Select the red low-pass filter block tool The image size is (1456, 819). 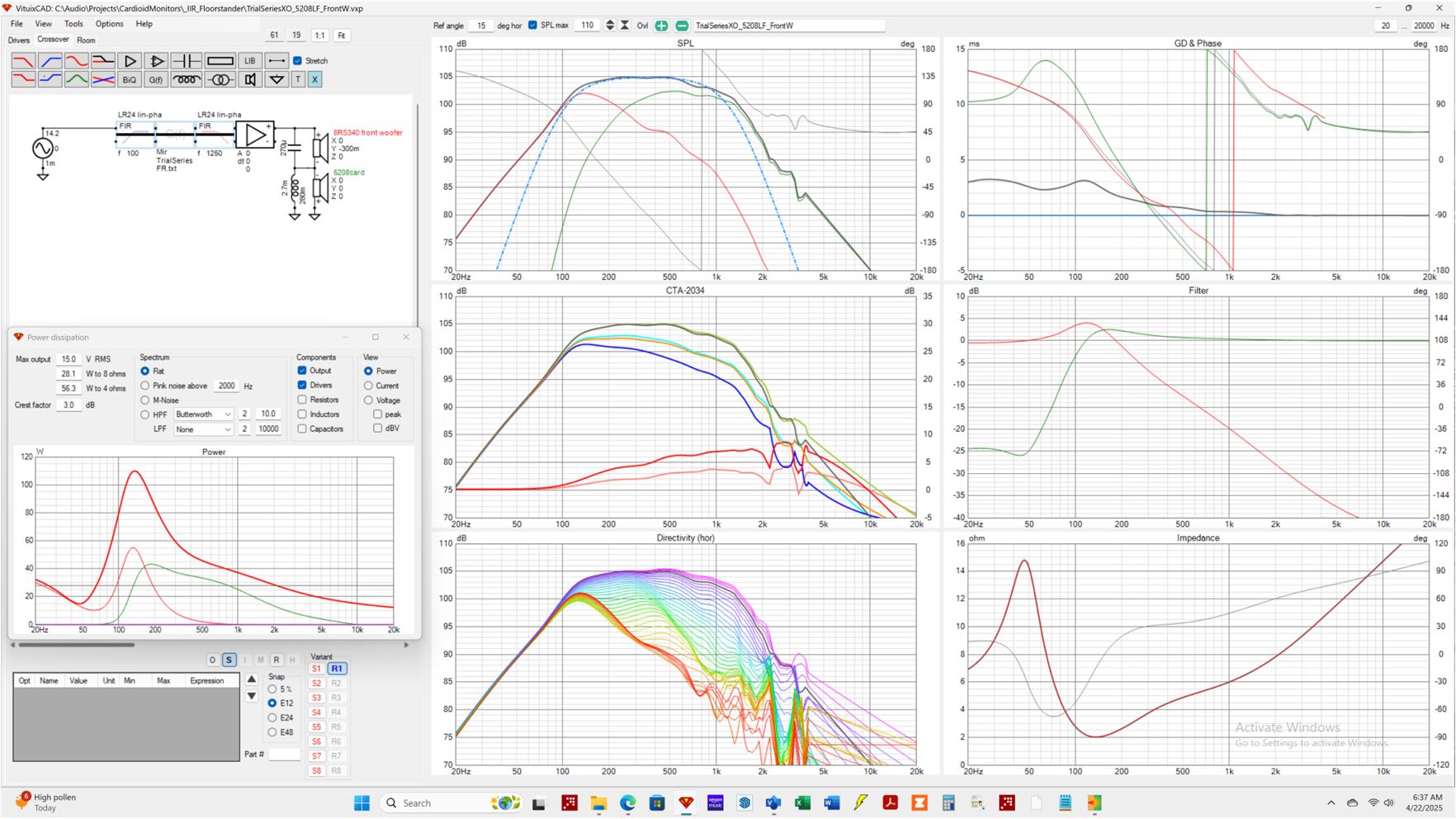23,61
